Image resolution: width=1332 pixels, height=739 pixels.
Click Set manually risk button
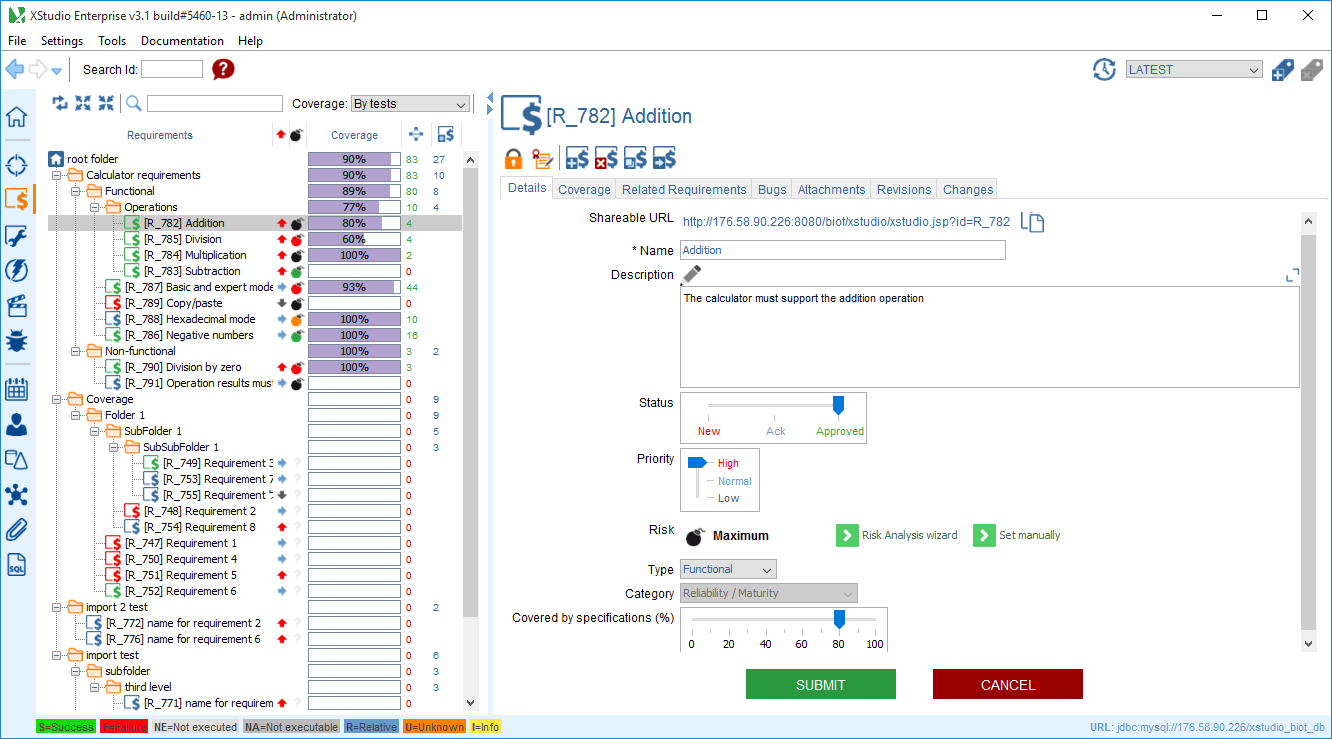(x=1018, y=535)
